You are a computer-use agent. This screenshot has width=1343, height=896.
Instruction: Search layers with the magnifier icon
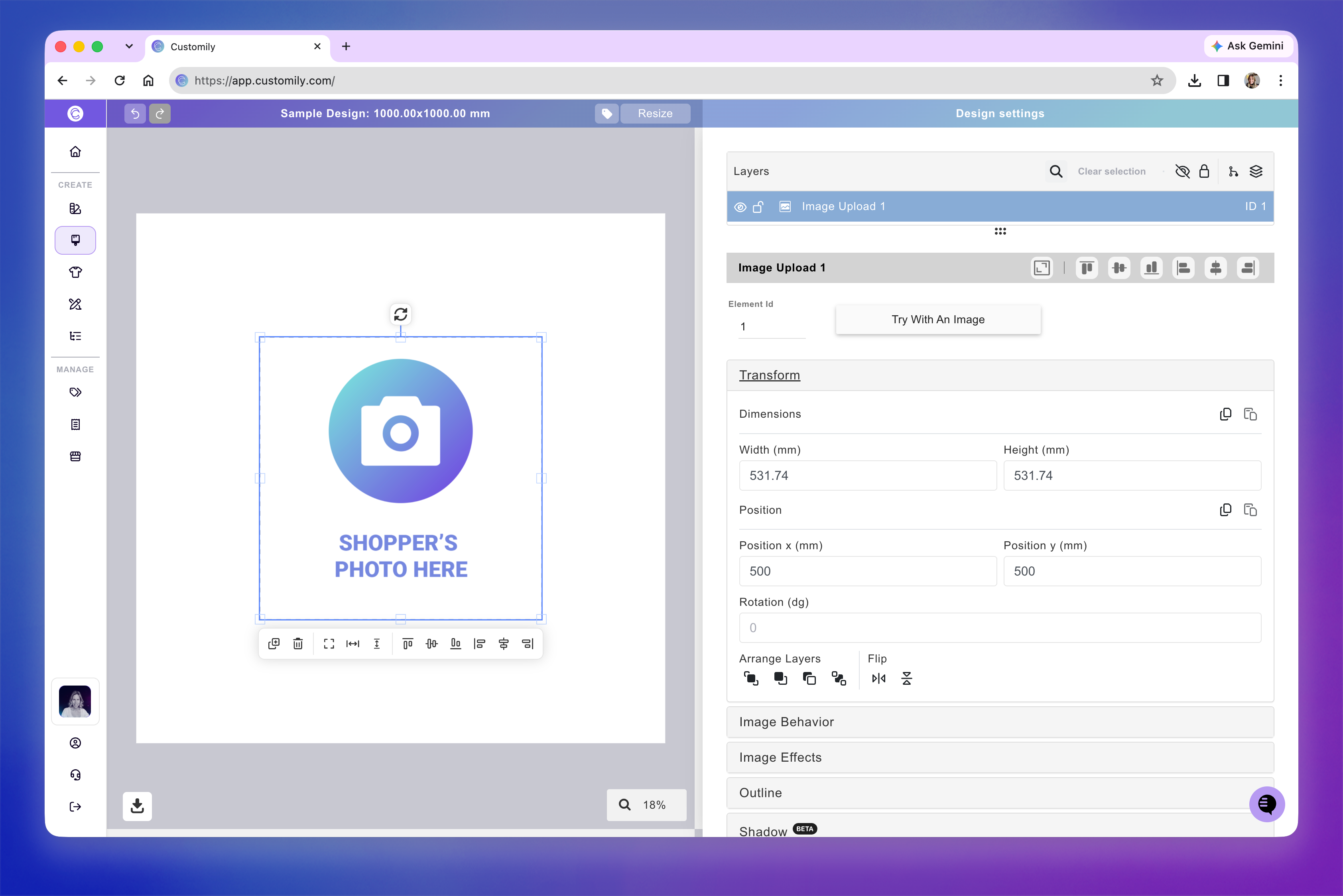pos(1056,171)
